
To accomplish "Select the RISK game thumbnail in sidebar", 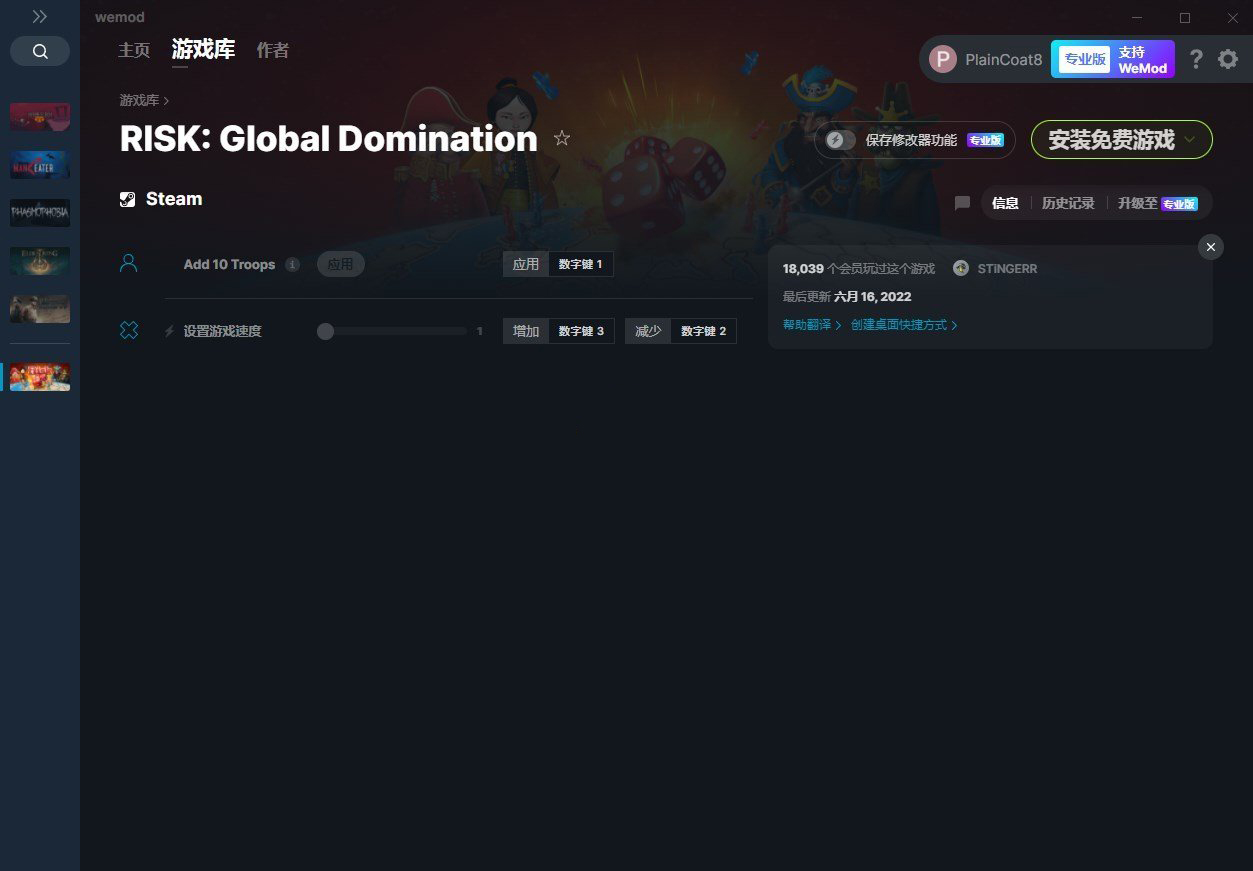I will pos(40,377).
